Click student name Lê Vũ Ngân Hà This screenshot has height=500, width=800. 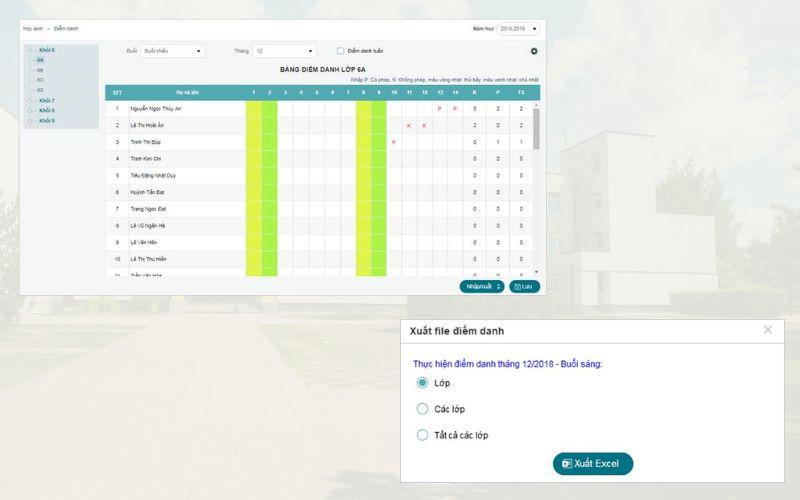coord(148,226)
